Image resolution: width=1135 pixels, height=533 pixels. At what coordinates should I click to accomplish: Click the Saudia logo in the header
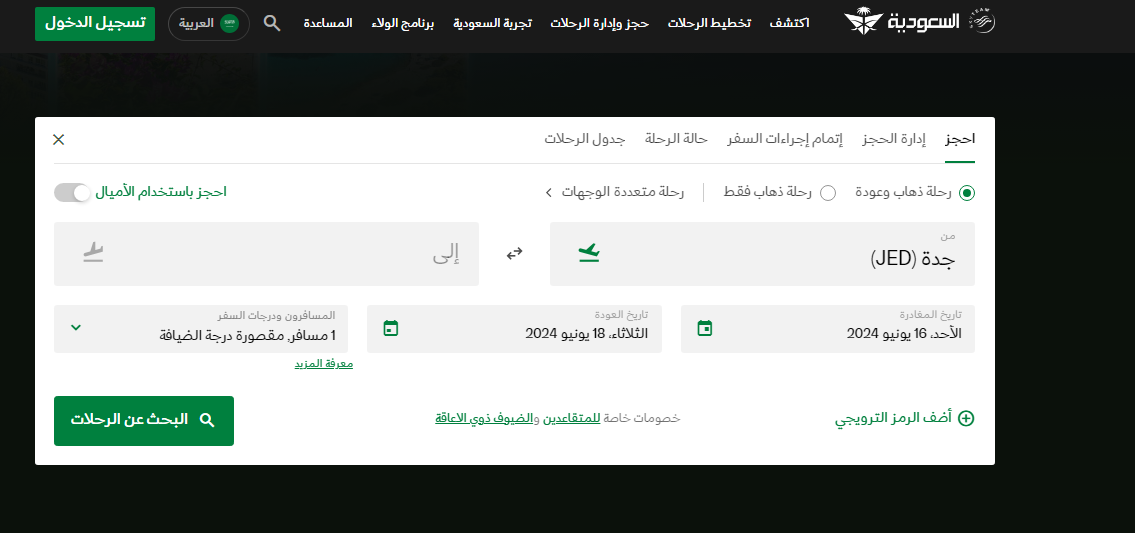click(x=919, y=22)
